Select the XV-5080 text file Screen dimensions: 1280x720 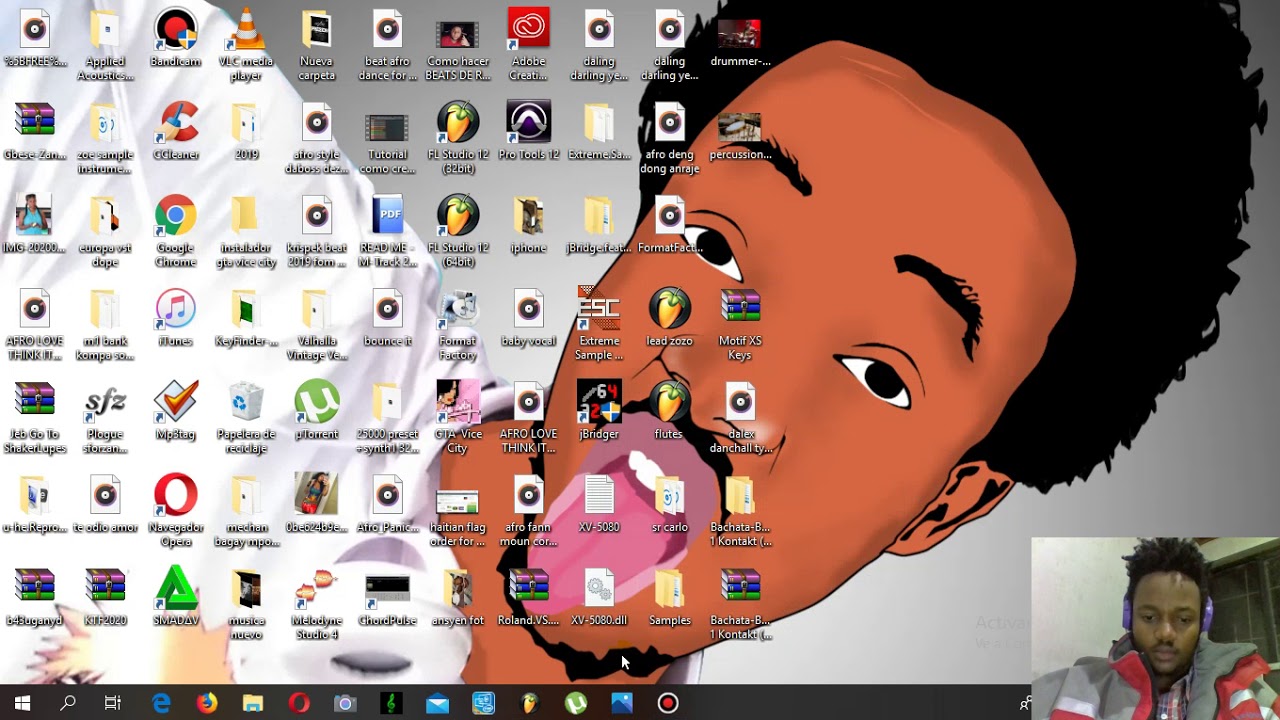(x=599, y=503)
